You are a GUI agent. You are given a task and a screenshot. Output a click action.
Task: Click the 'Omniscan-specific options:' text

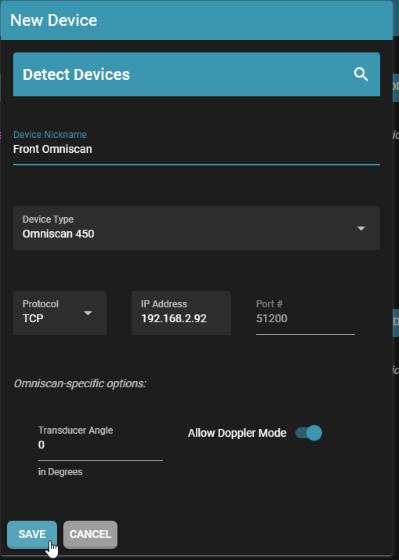[x=80, y=384]
